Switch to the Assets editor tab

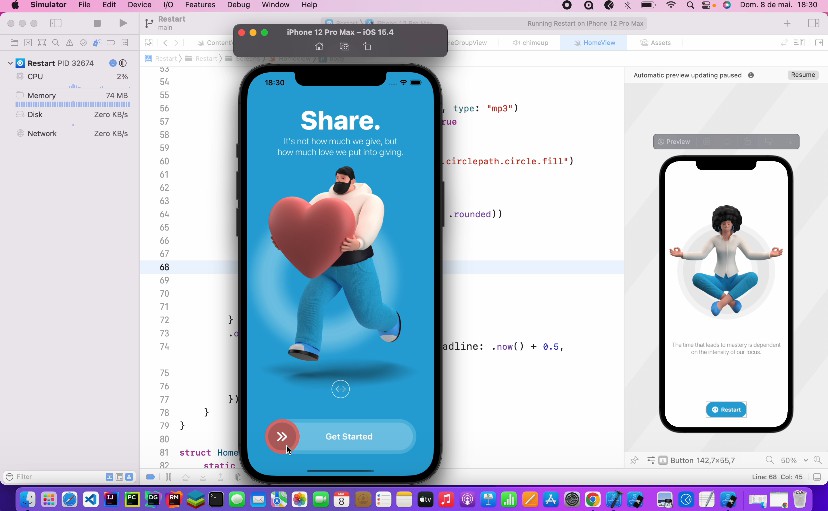pos(660,43)
